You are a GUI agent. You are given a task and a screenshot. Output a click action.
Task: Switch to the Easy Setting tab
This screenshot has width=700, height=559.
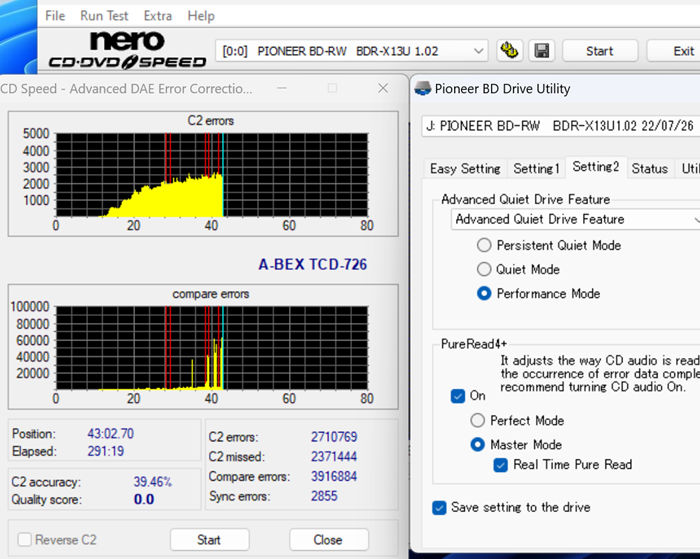click(465, 169)
